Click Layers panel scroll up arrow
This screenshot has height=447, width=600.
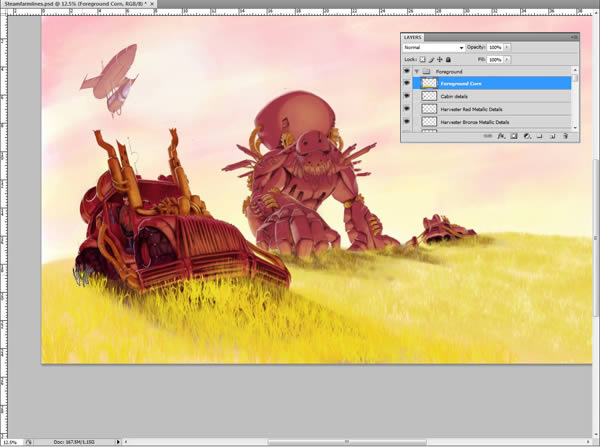[575, 70]
